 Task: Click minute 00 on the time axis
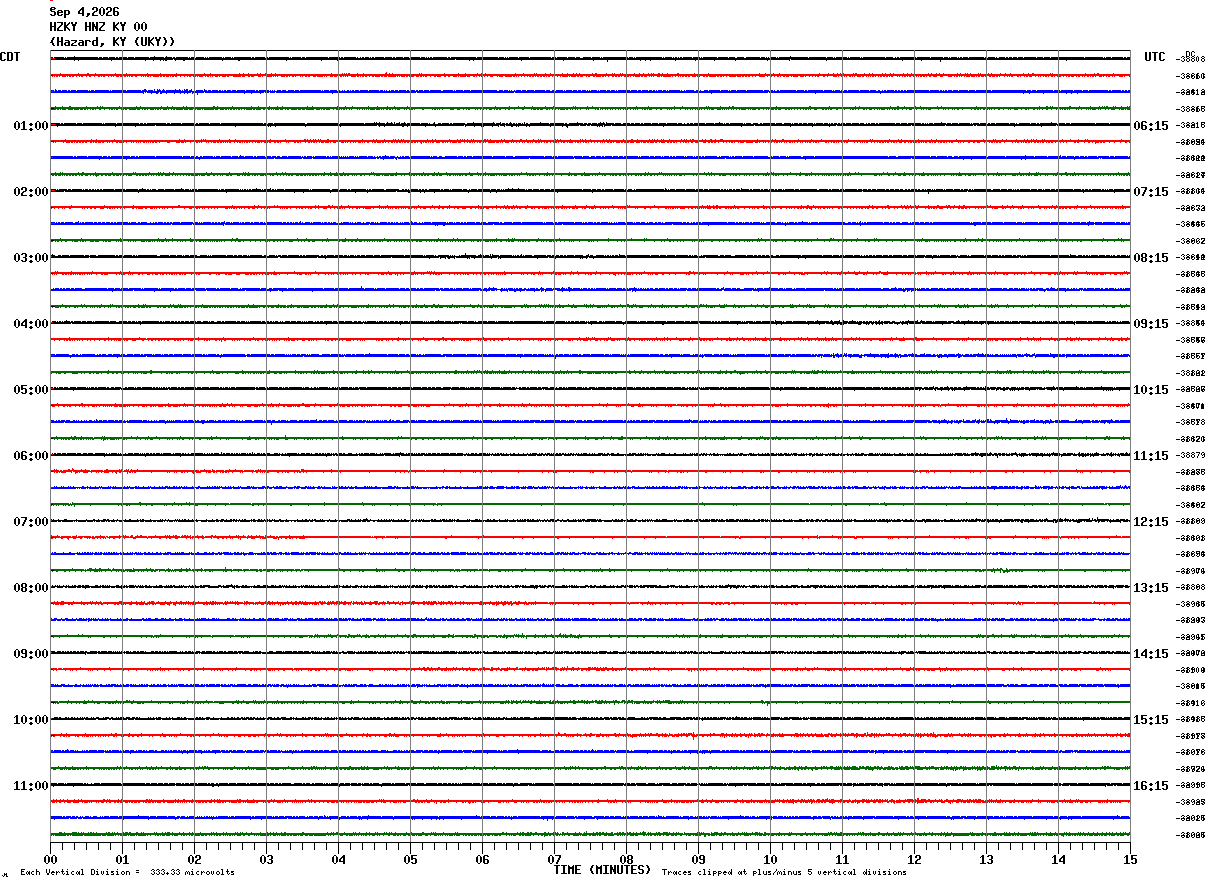(x=50, y=860)
